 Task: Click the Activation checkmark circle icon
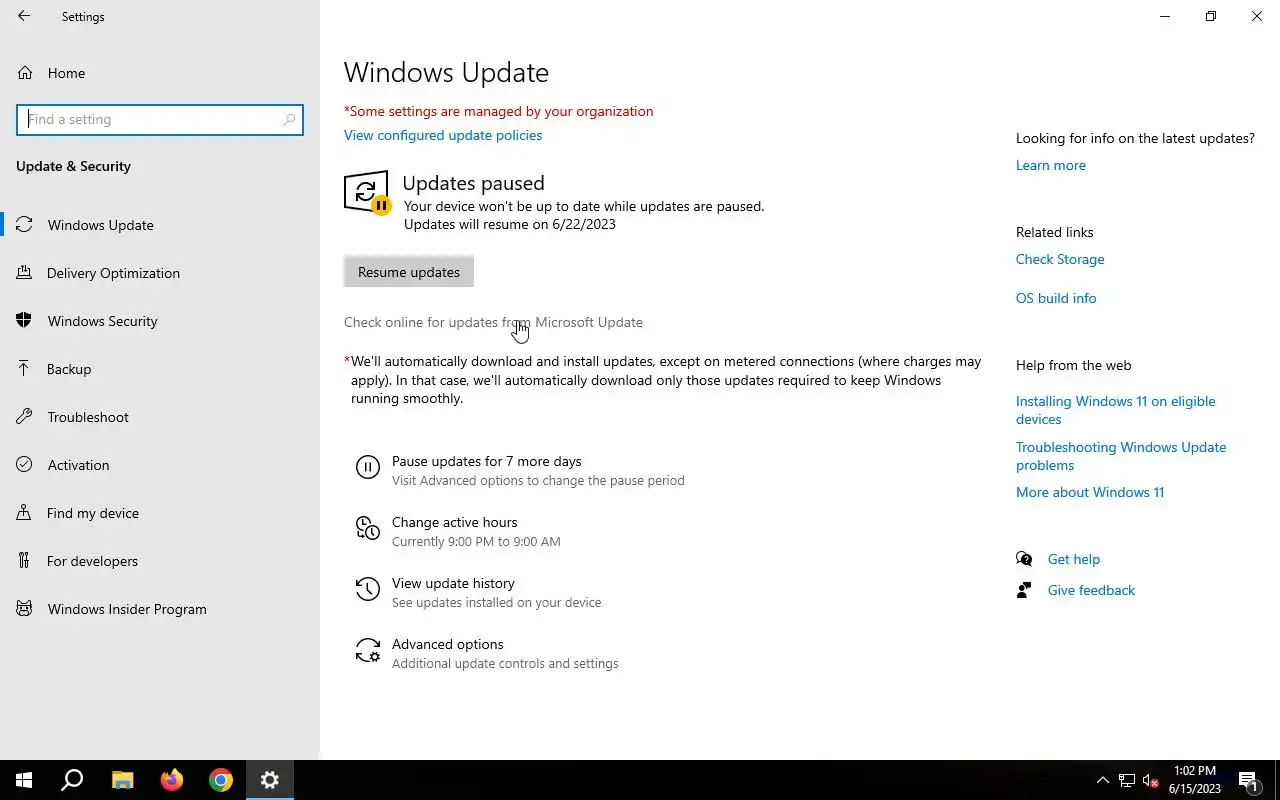25,465
